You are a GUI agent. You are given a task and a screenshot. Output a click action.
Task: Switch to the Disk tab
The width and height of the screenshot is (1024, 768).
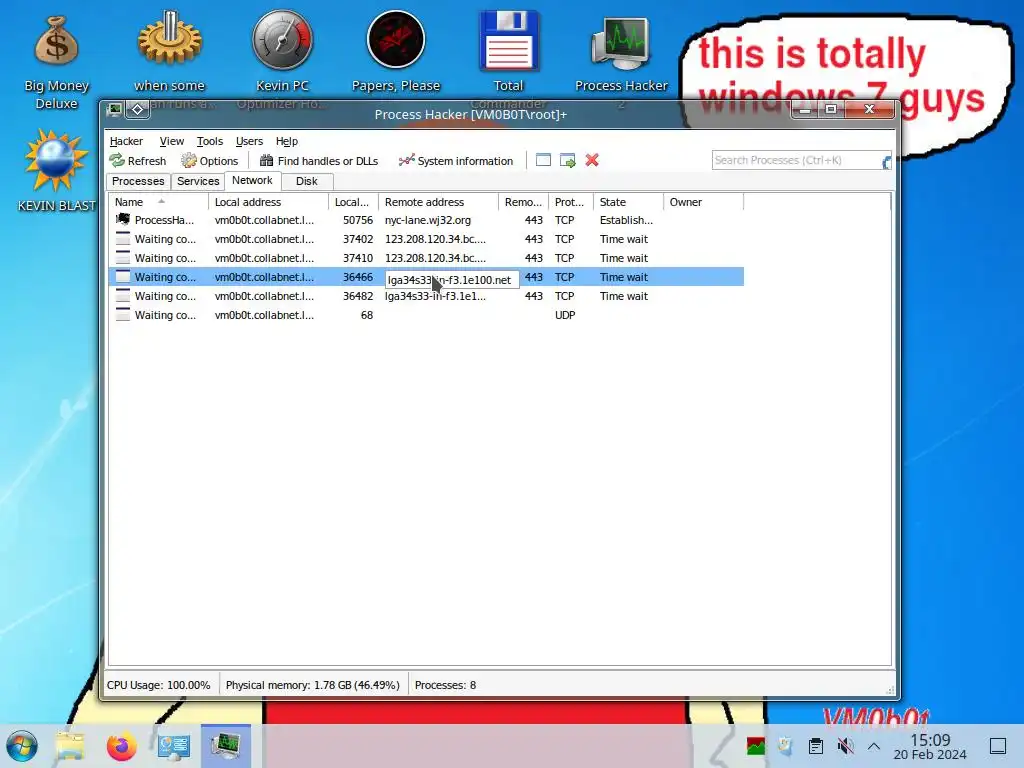pyautogui.click(x=306, y=182)
